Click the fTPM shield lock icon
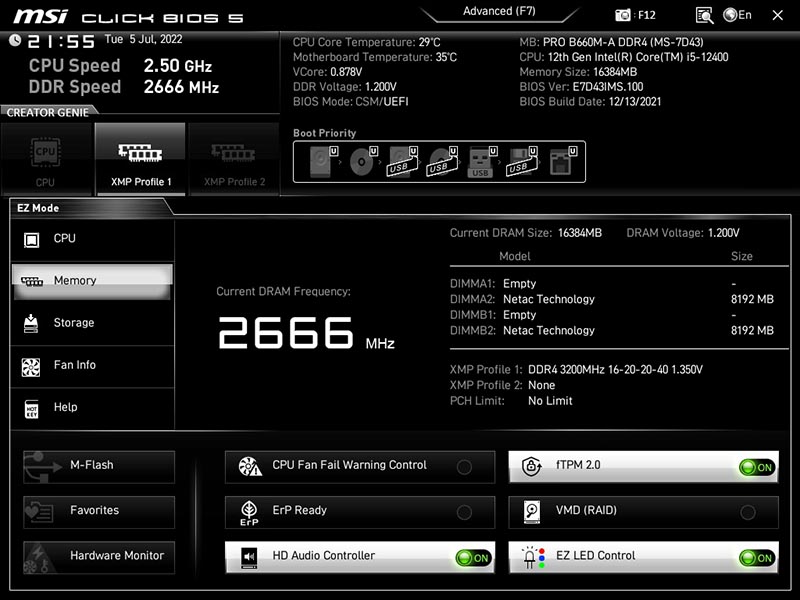The height and width of the screenshot is (600, 800). 532,466
